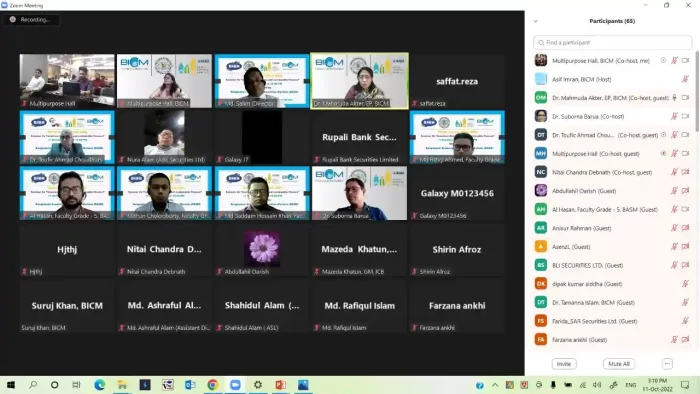Open Google Chrome from the taskbar

point(212,385)
